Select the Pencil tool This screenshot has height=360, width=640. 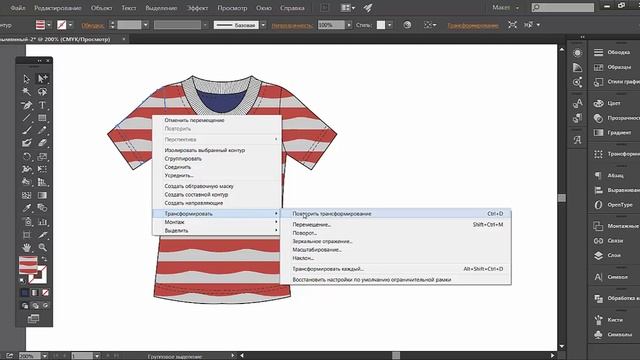pos(42,131)
